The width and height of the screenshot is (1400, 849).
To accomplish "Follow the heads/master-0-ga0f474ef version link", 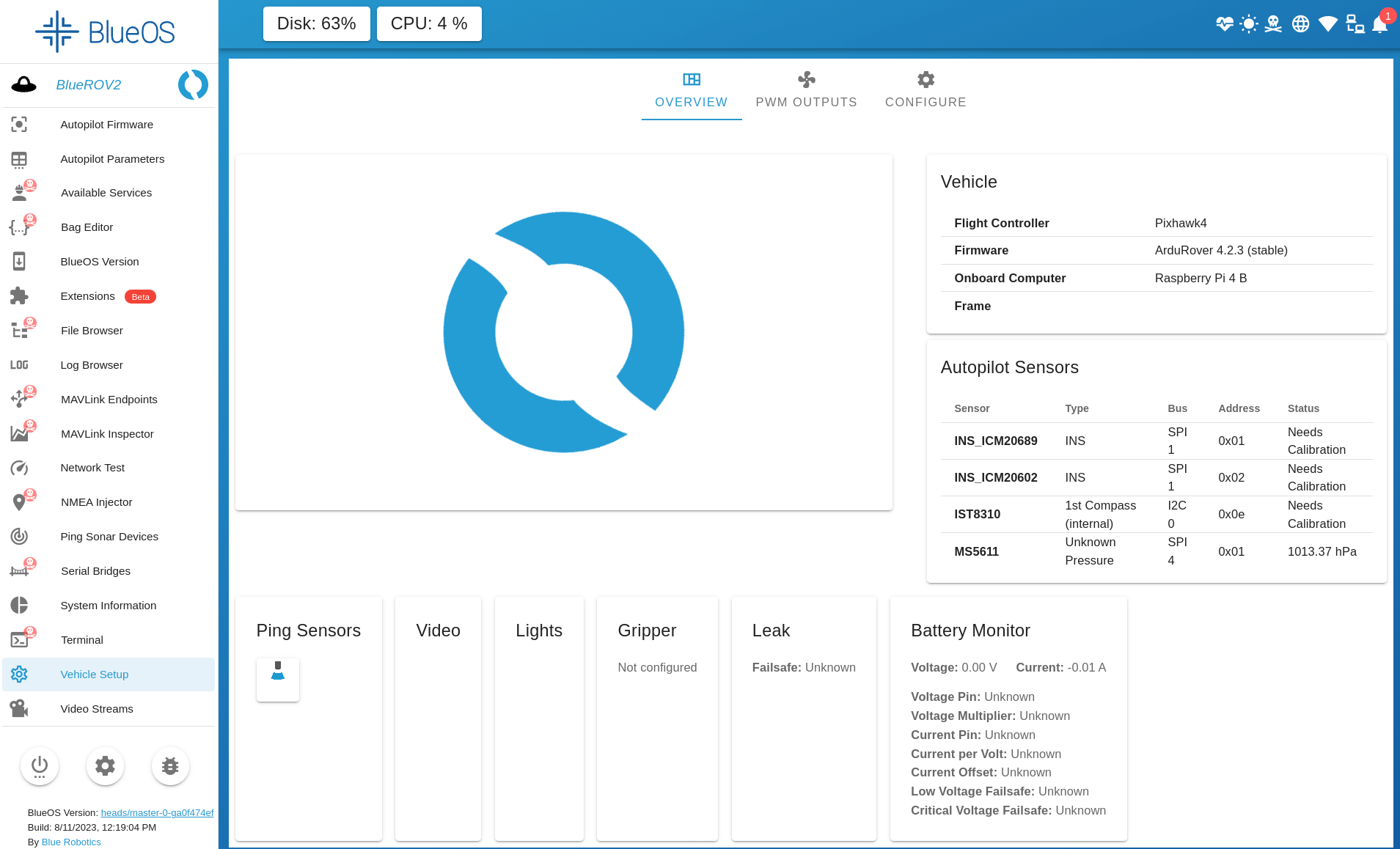I will (x=157, y=812).
